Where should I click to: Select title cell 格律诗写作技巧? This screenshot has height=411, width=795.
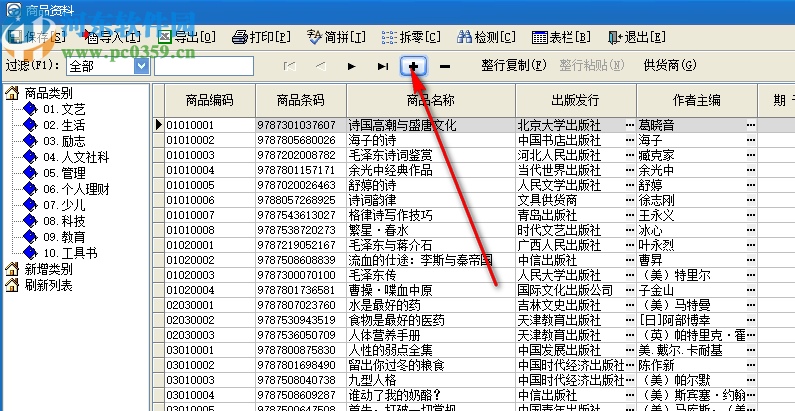coord(431,215)
